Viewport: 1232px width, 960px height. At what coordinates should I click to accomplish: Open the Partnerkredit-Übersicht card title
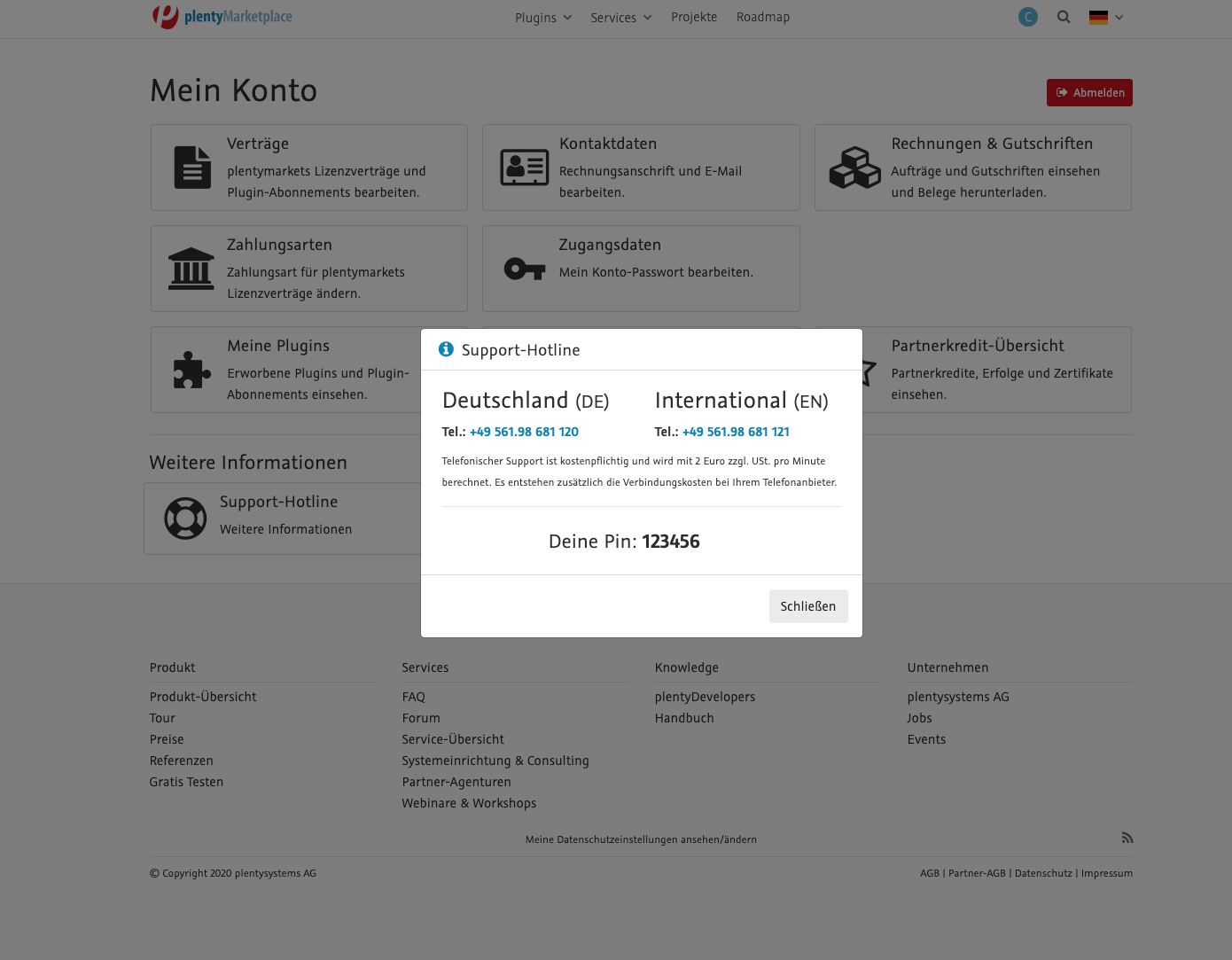point(978,346)
